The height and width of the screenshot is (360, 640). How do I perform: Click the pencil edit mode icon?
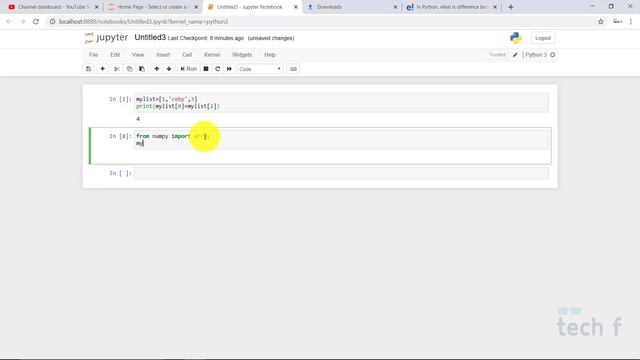tap(515, 55)
